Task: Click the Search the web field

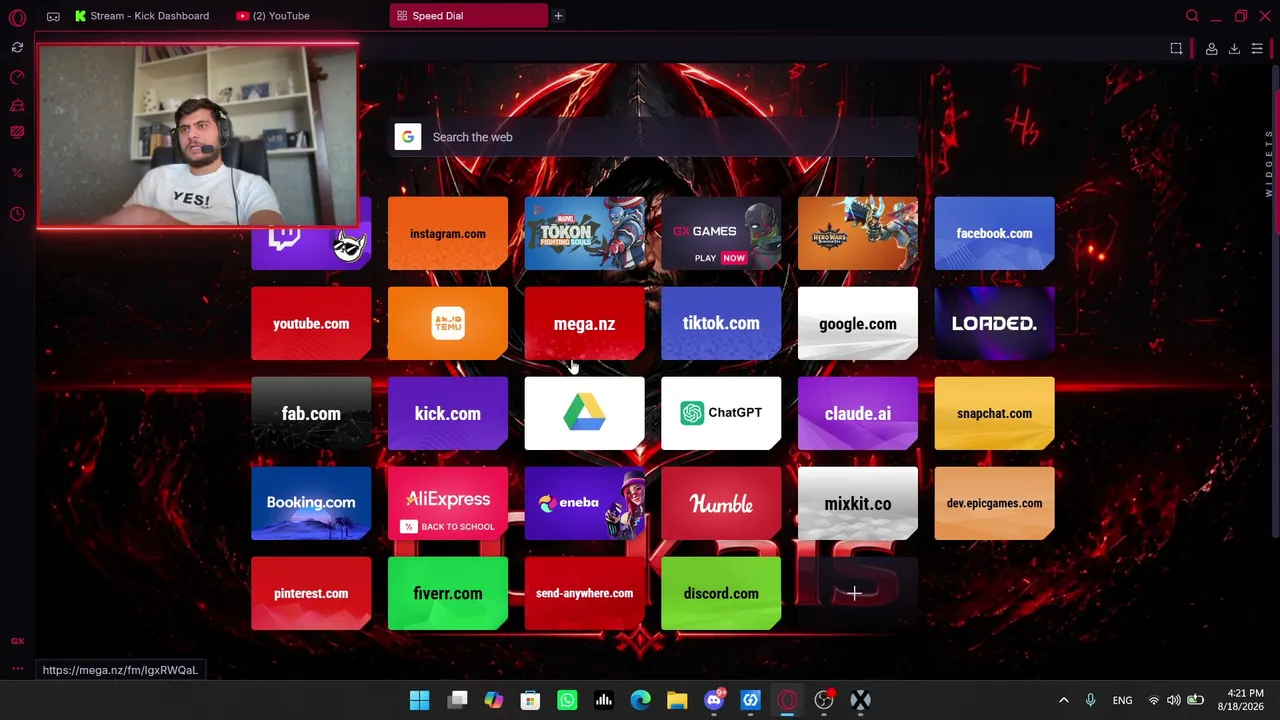Action: 655,137
